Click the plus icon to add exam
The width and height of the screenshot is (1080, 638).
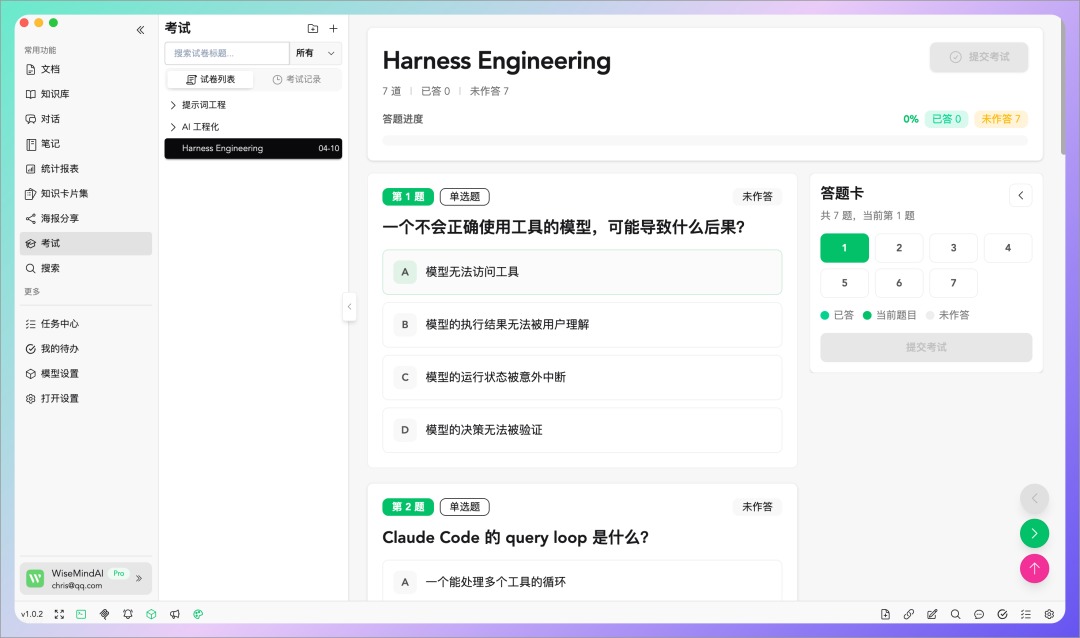(x=333, y=28)
